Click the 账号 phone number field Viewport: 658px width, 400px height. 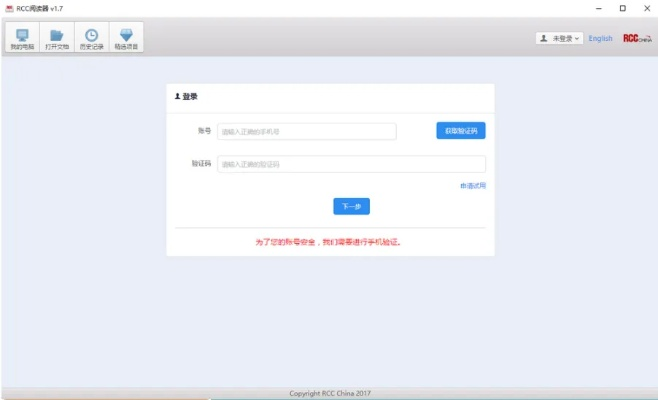coord(307,131)
